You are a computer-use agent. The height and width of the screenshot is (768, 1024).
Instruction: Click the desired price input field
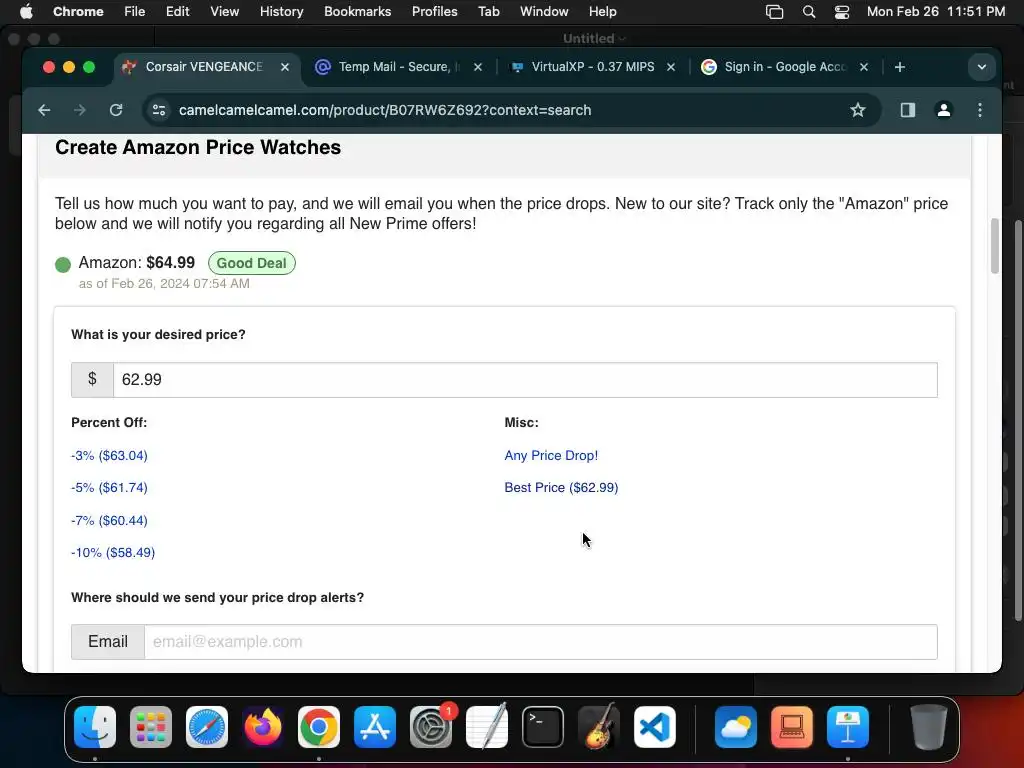click(525, 379)
